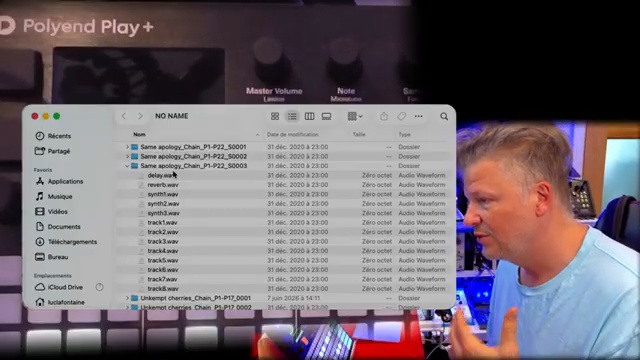Open Vidéos in the sidebar
The width and height of the screenshot is (640, 360).
(x=51, y=211)
